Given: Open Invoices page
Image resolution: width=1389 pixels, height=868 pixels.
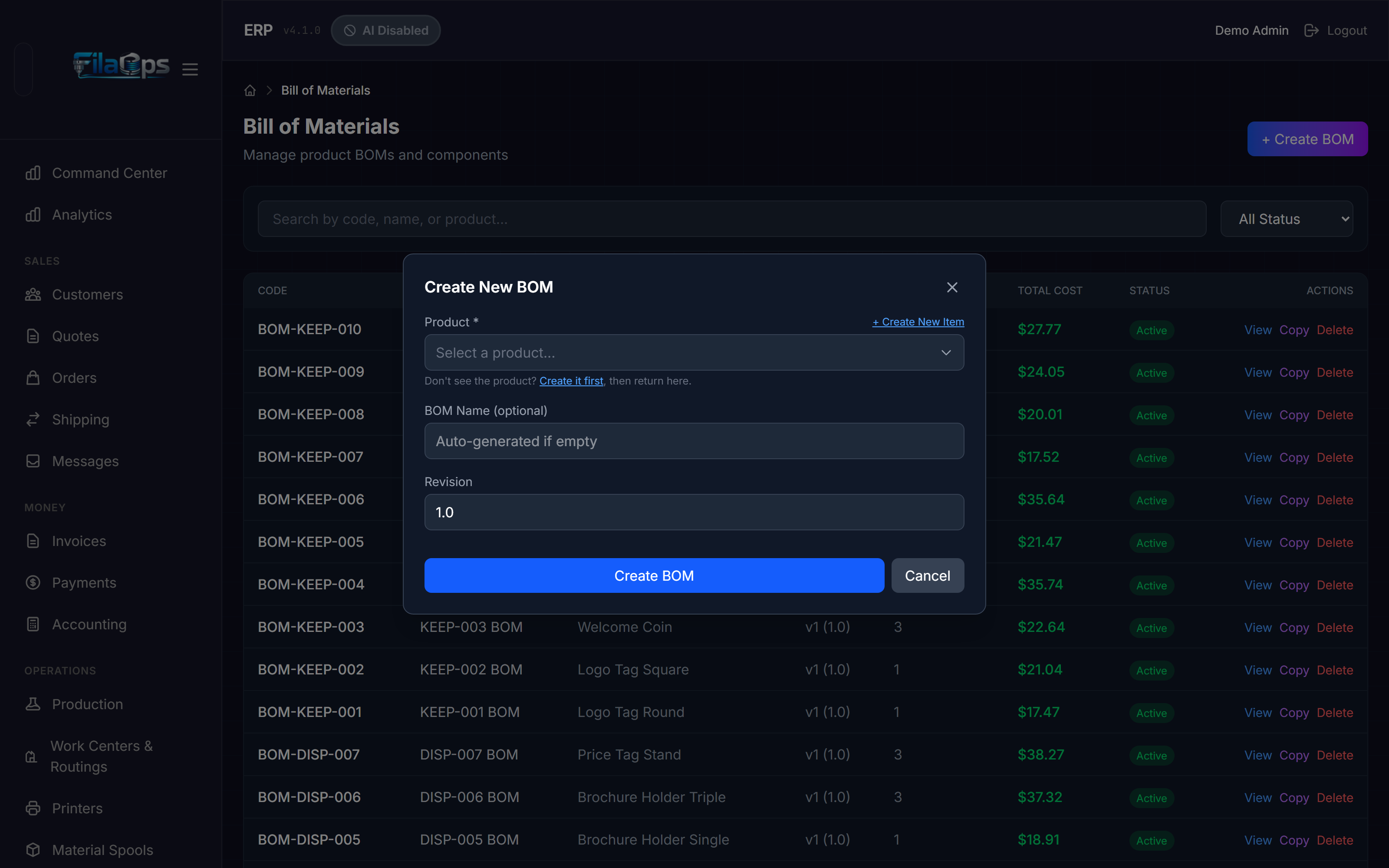Looking at the screenshot, I should [x=79, y=541].
